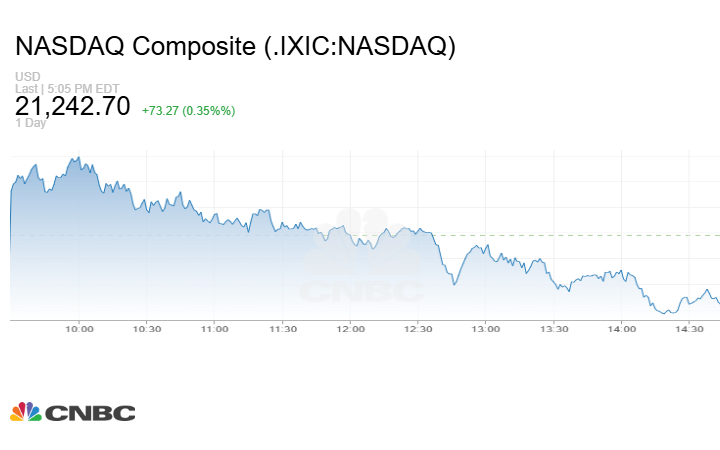Click the USD currency label
The height and width of the screenshot is (450, 720).
pos(27,77)
